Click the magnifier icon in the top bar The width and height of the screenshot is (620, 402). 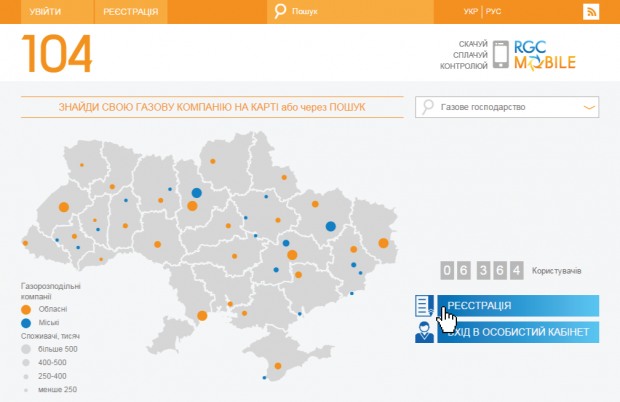coord(280,11)
